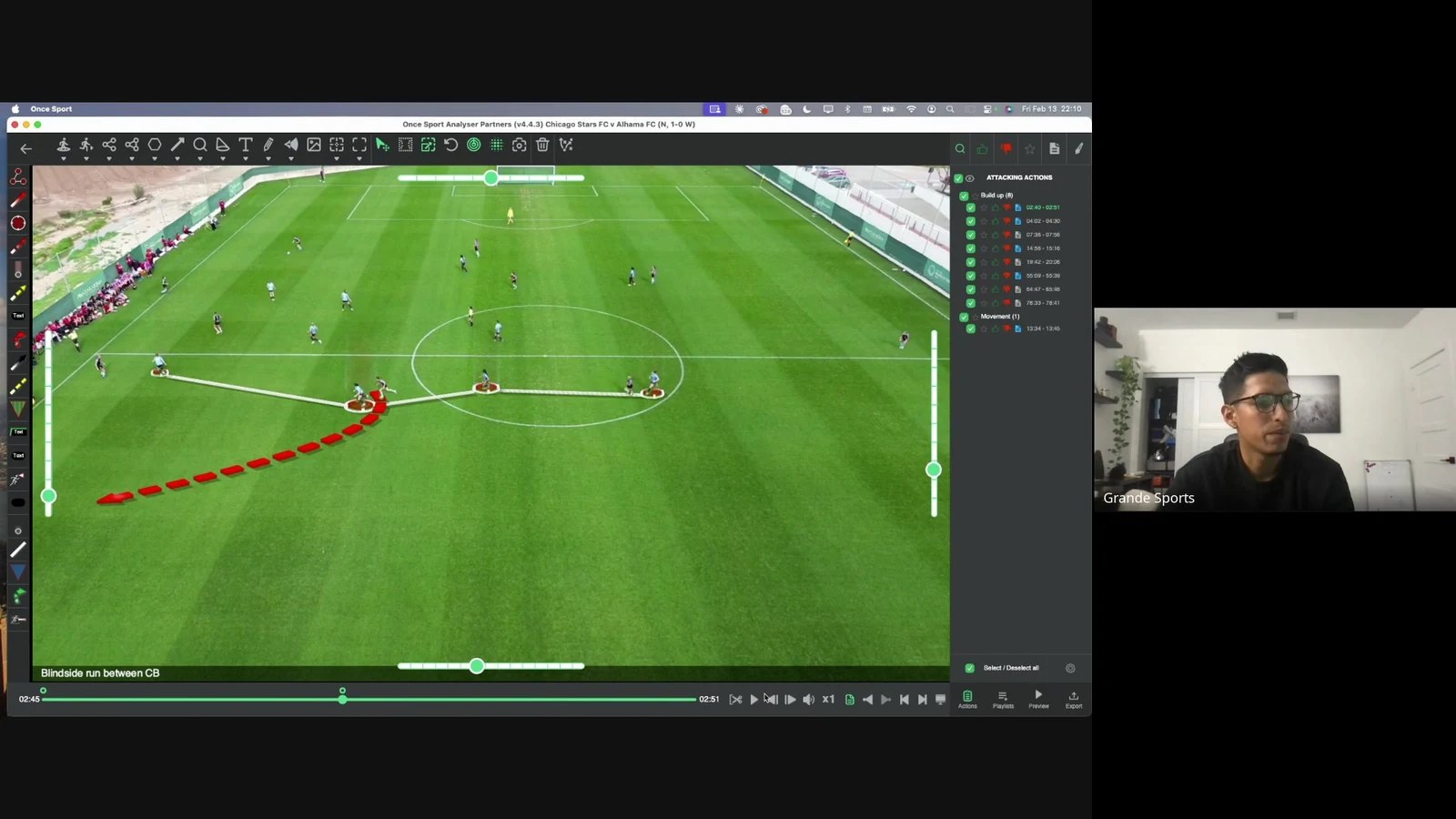
Task: Select the player spotlight tool
Action: [x=63, y=145]
